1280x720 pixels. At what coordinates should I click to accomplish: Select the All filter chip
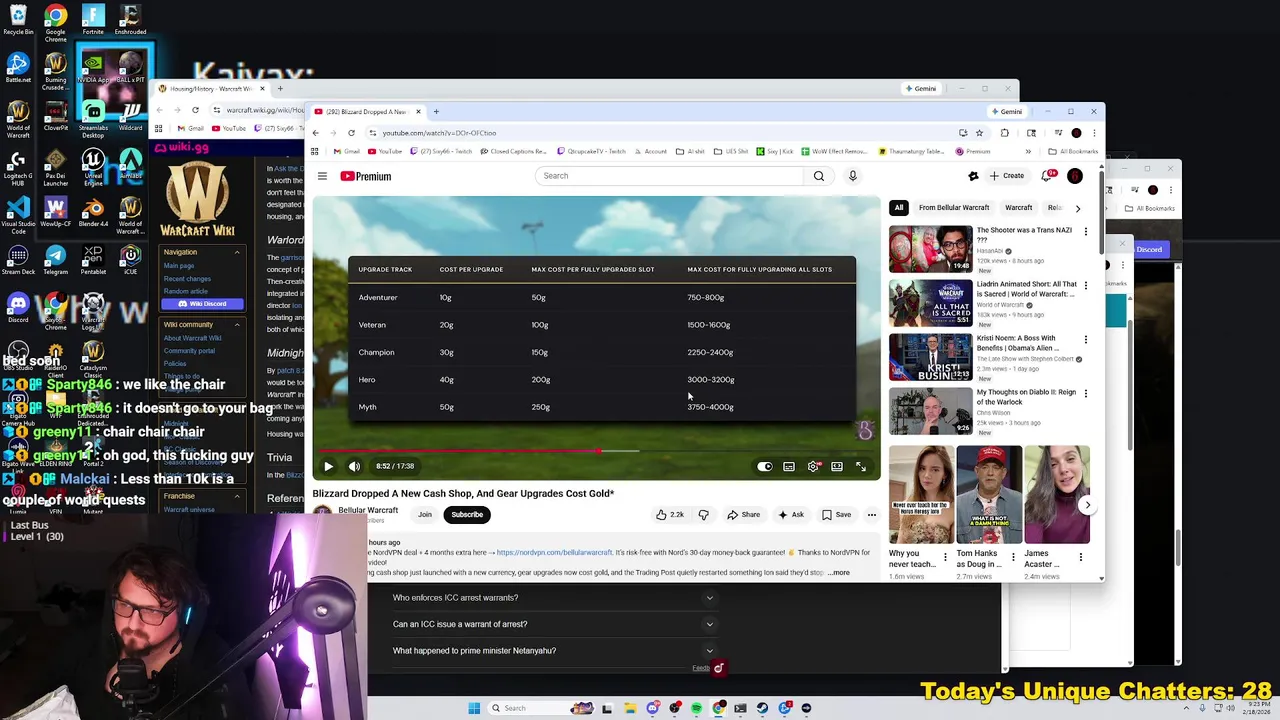click(898, 208)
